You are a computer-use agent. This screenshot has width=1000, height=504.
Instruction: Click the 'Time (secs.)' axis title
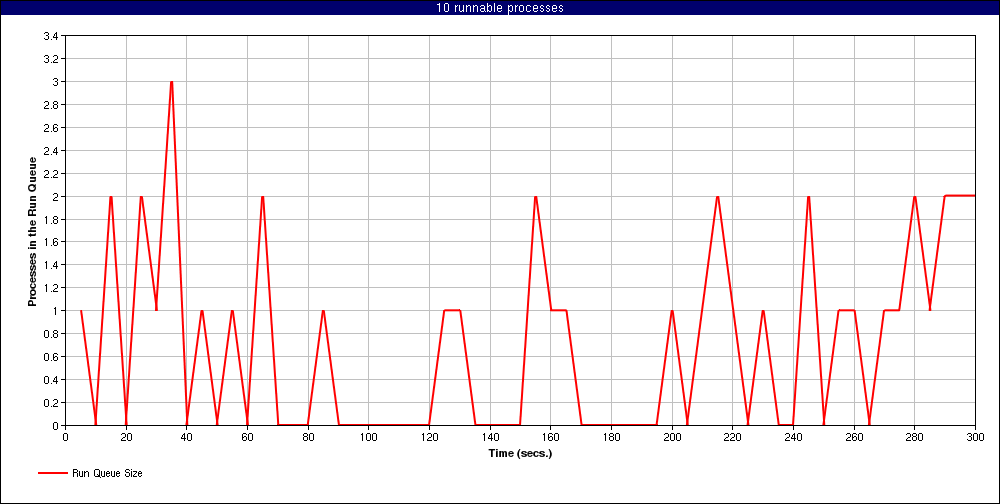click(x=520, y=454)
